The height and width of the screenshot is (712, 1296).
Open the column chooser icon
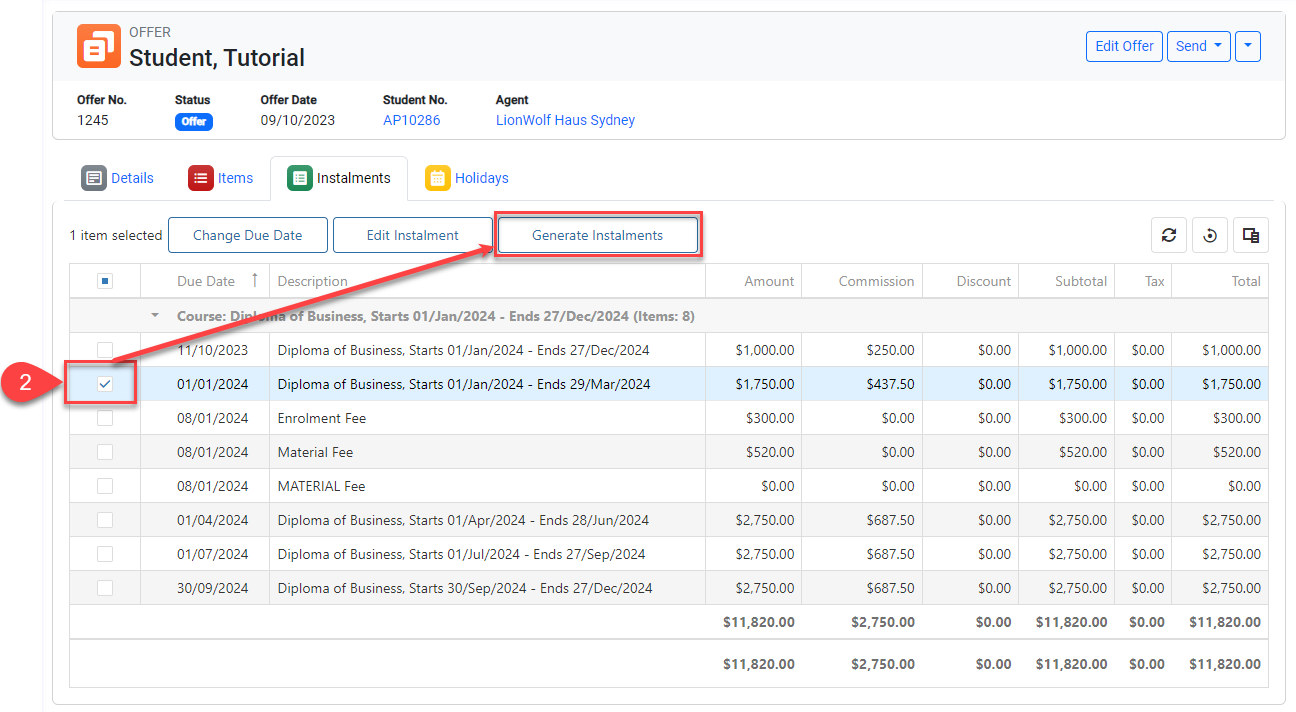click(1250, 235)
